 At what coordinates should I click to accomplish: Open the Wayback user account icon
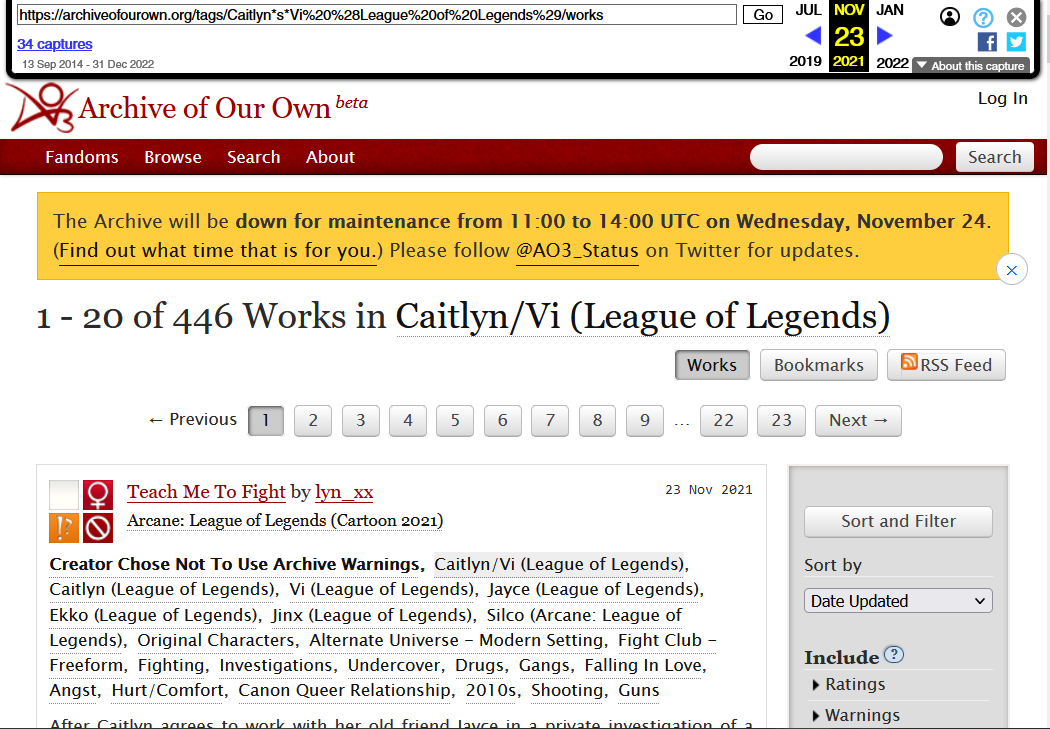tap(950, 17)
